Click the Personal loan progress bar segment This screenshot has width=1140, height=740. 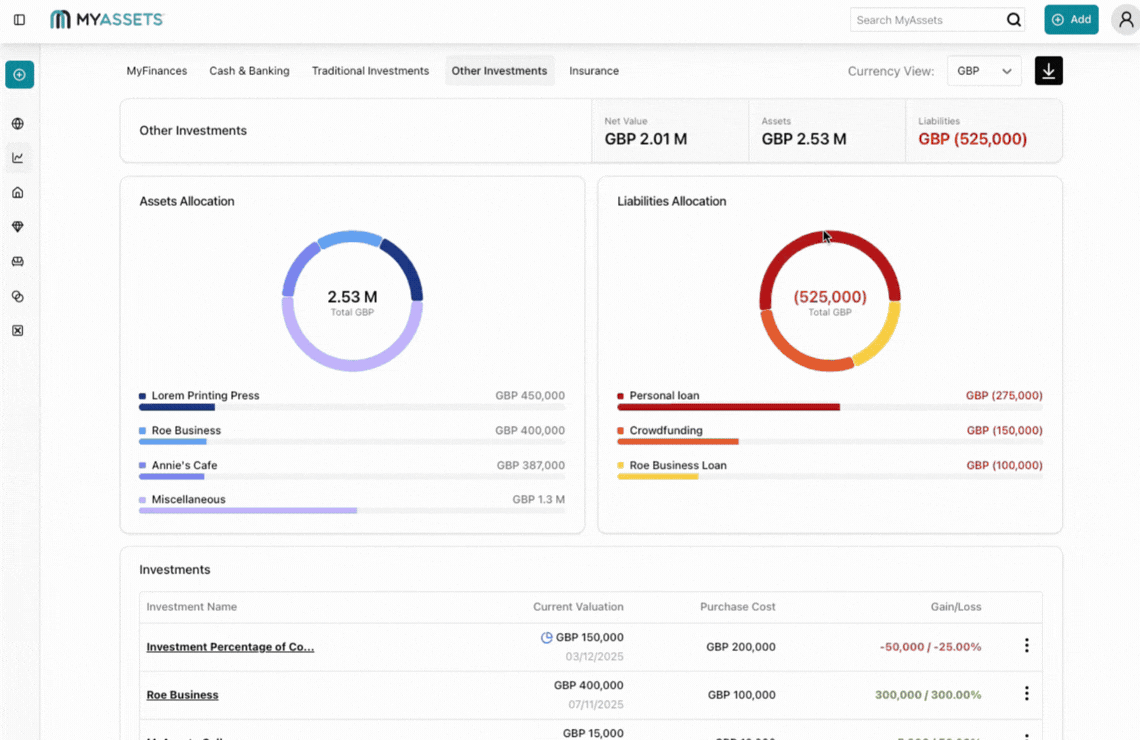pyautogui.click(x=729, y=407)
